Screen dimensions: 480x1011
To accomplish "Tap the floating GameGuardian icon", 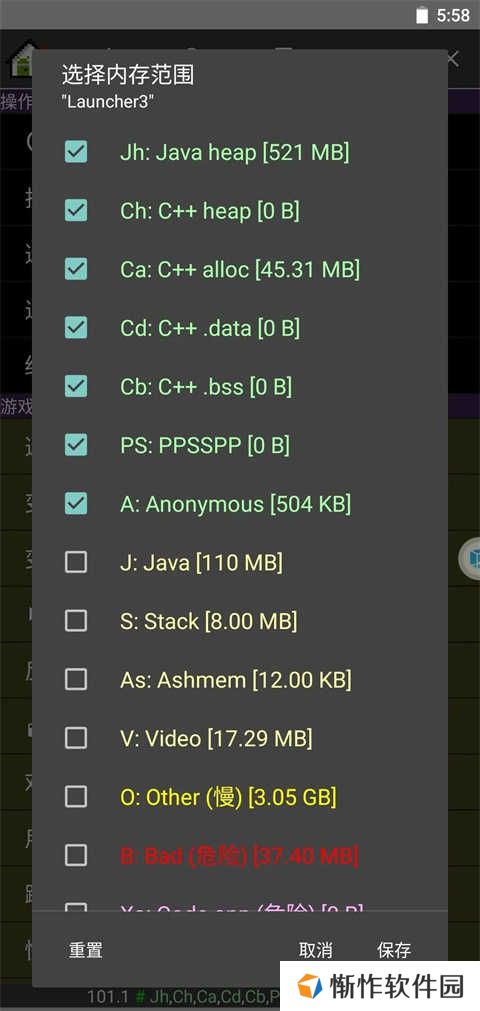I will tap(470, 559).
